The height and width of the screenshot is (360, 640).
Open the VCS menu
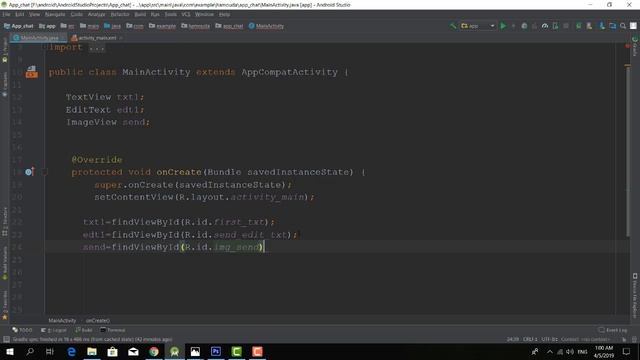pyautogui.click(x=186, y=14)
